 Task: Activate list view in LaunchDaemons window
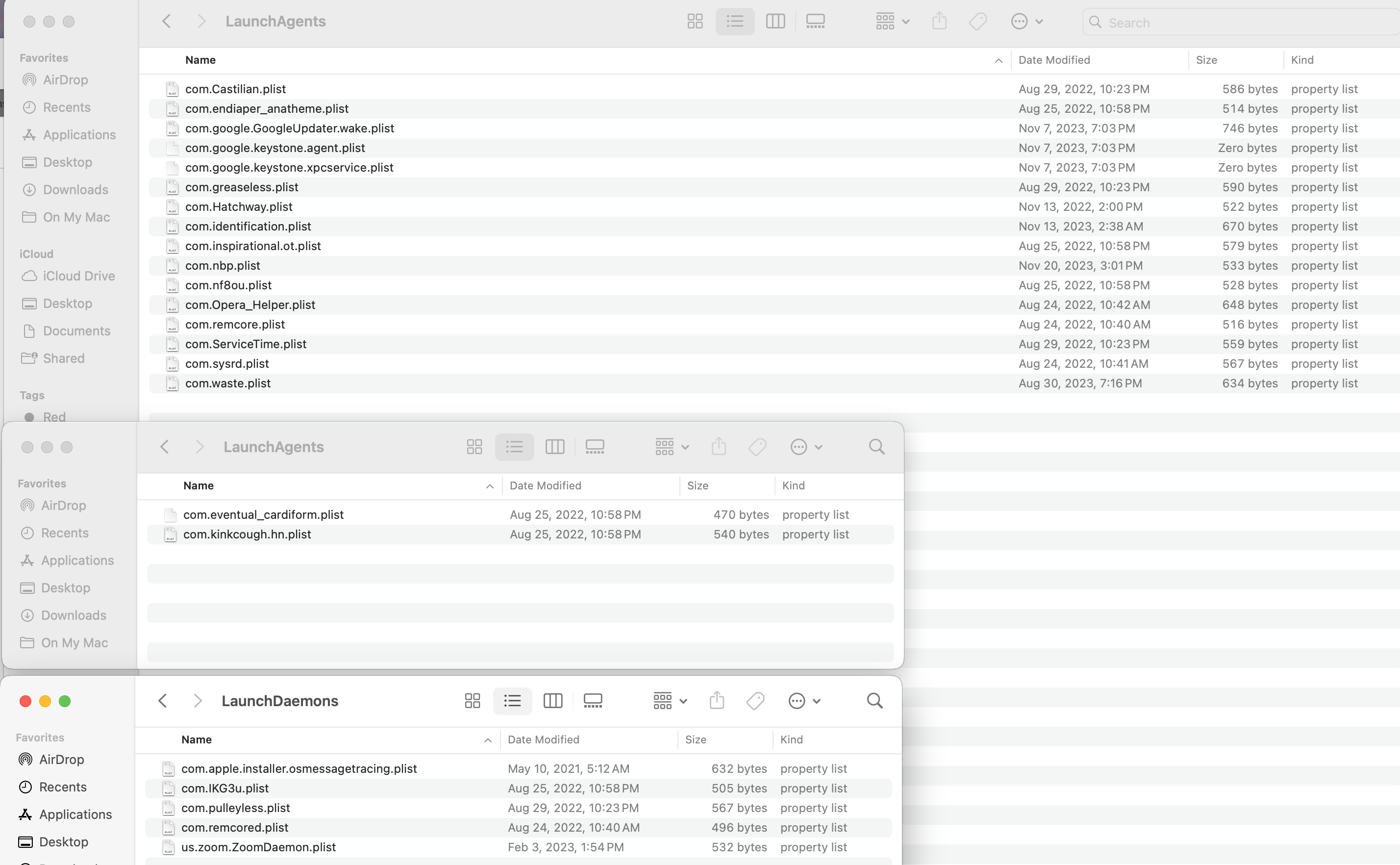[512, 701]
